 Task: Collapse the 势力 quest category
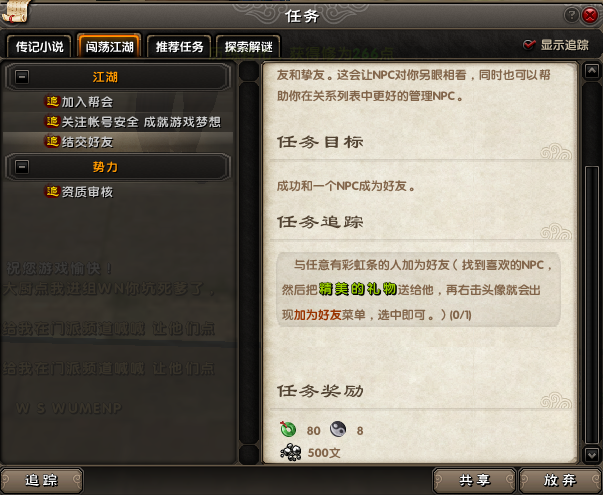[x=22, y=167]
